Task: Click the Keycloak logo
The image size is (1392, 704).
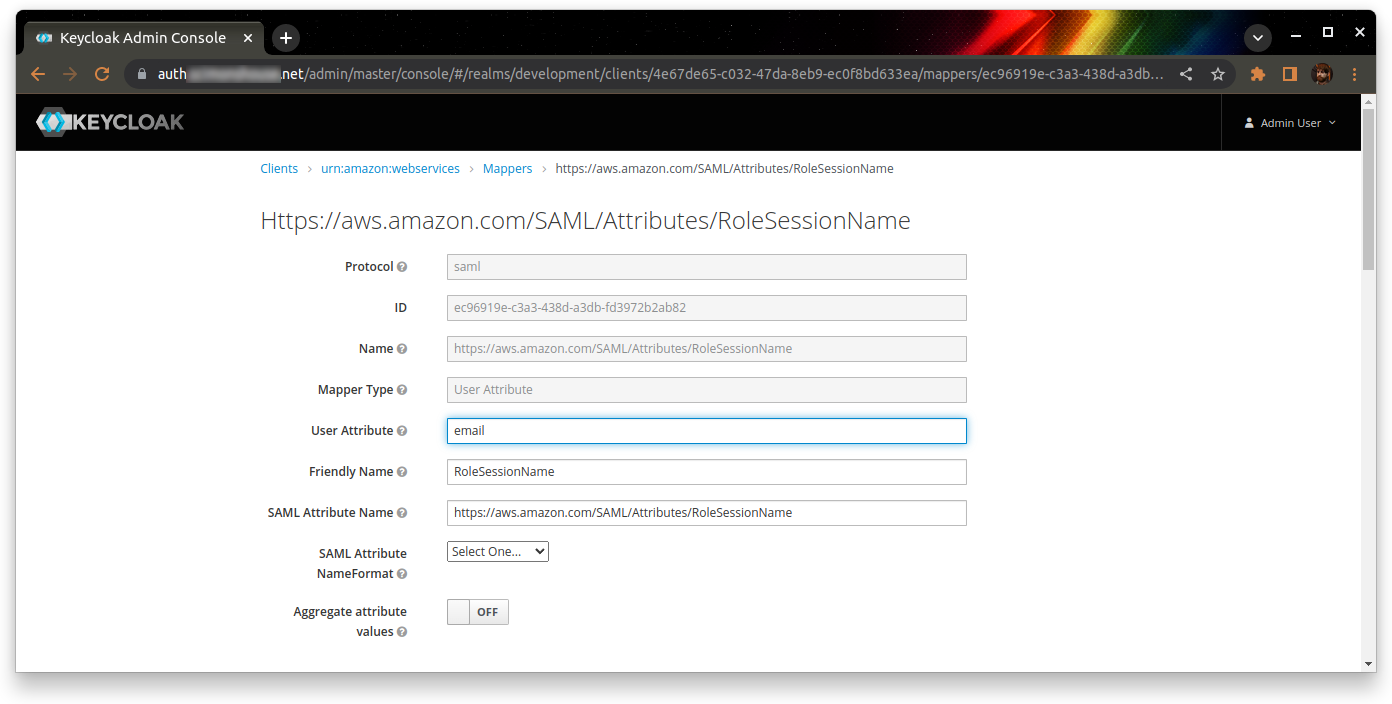Action: (x=110, y=122)
